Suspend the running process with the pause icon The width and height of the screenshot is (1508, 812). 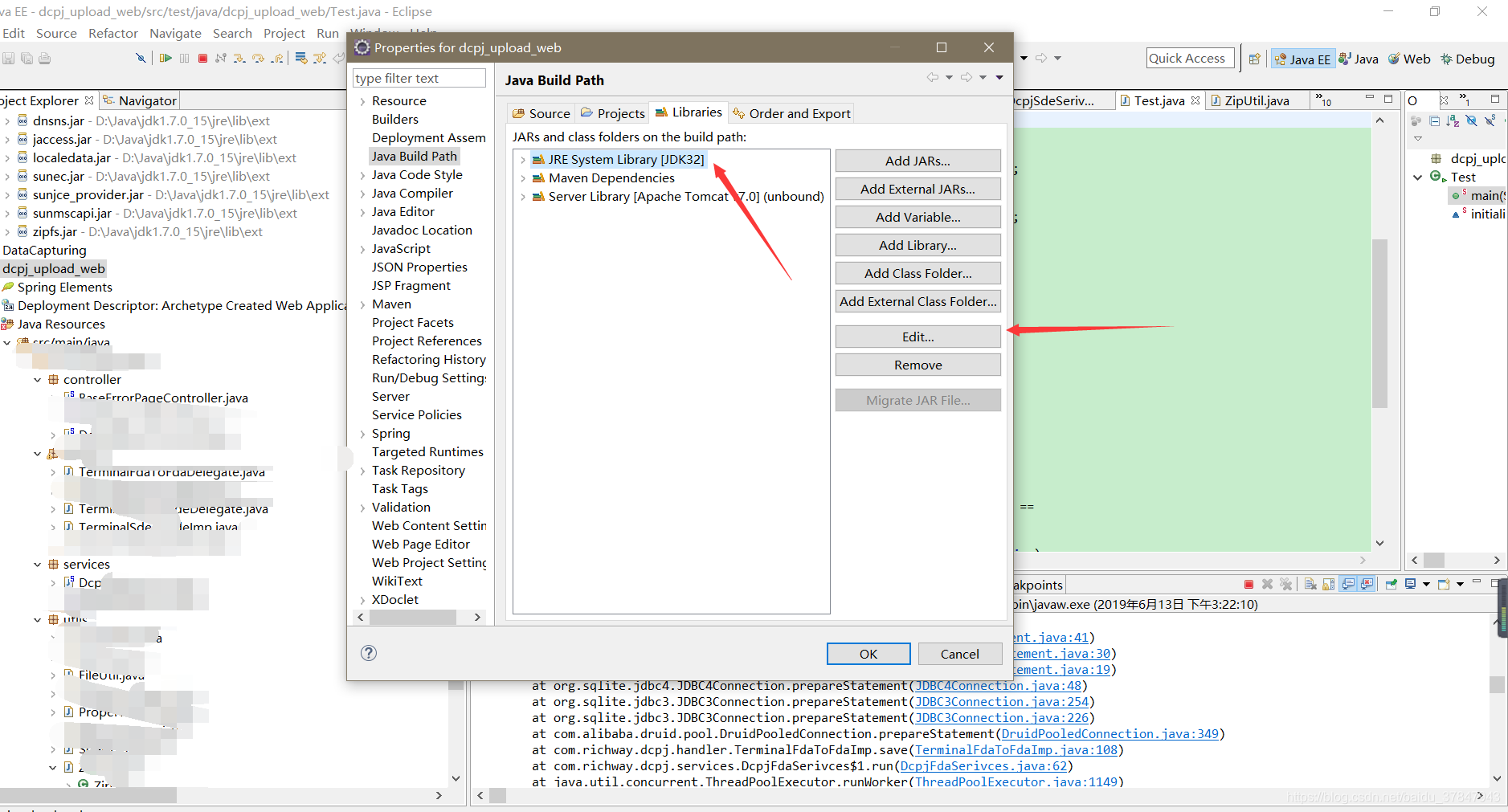click(184, 58)
